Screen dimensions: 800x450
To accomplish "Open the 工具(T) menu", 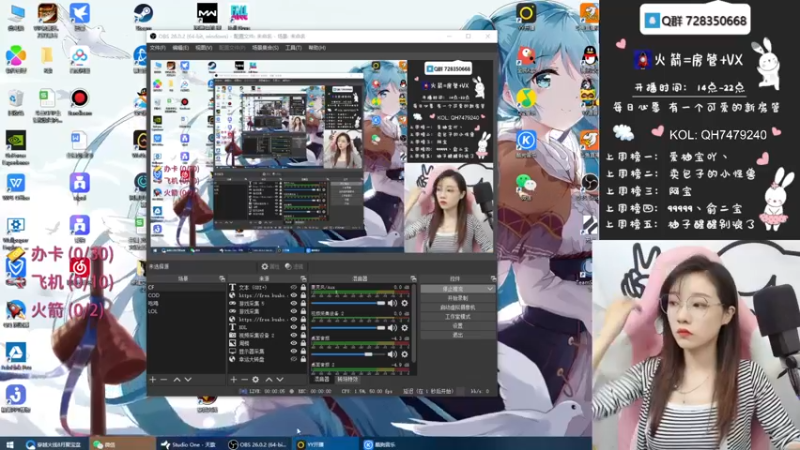I will 293,48.
